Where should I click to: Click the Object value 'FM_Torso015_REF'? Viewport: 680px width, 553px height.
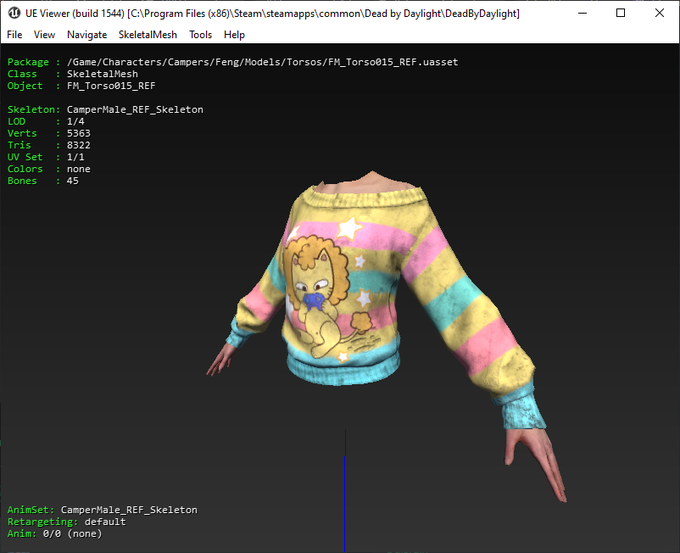111,86
